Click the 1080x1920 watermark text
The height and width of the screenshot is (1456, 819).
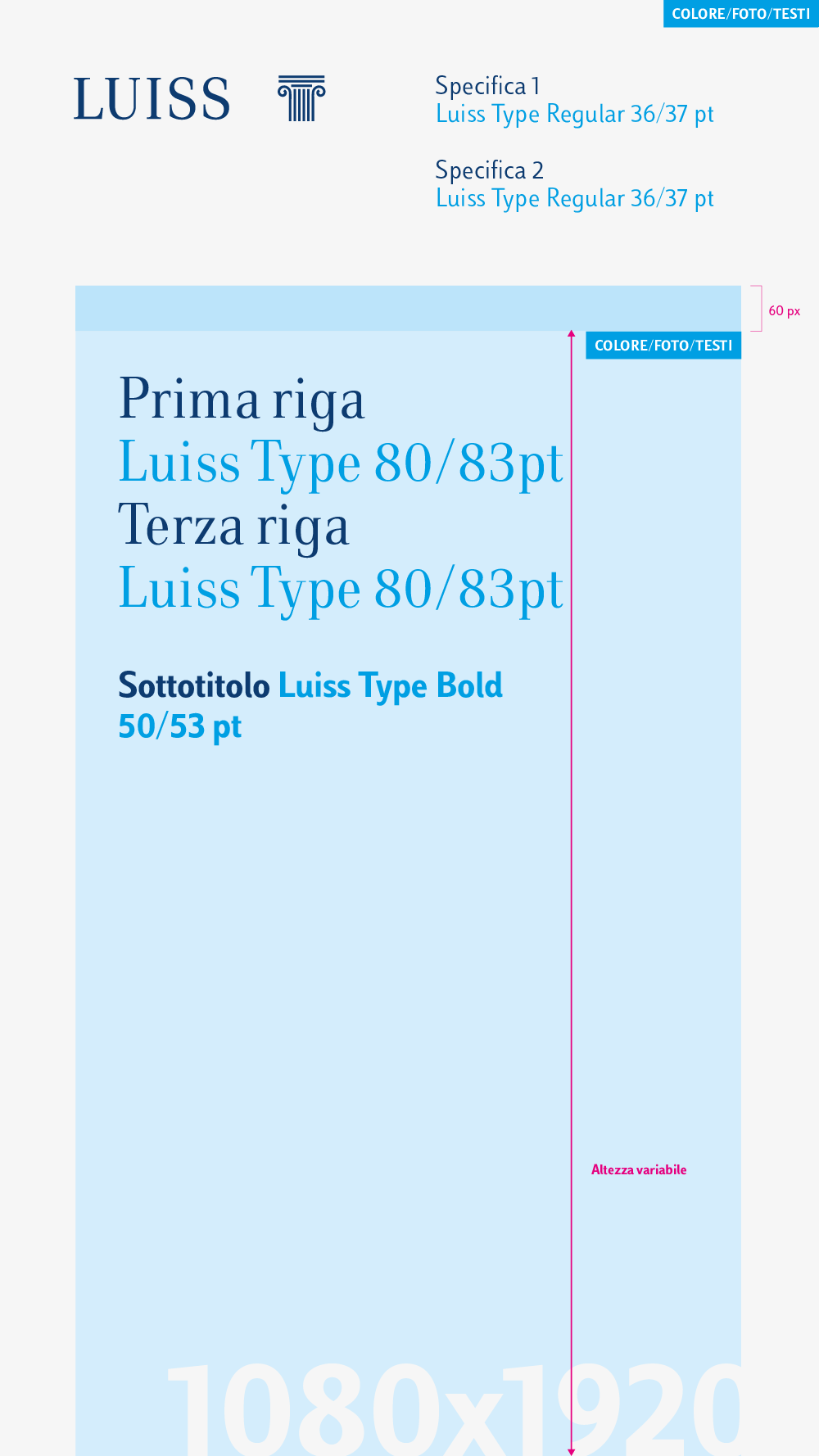453,1409
